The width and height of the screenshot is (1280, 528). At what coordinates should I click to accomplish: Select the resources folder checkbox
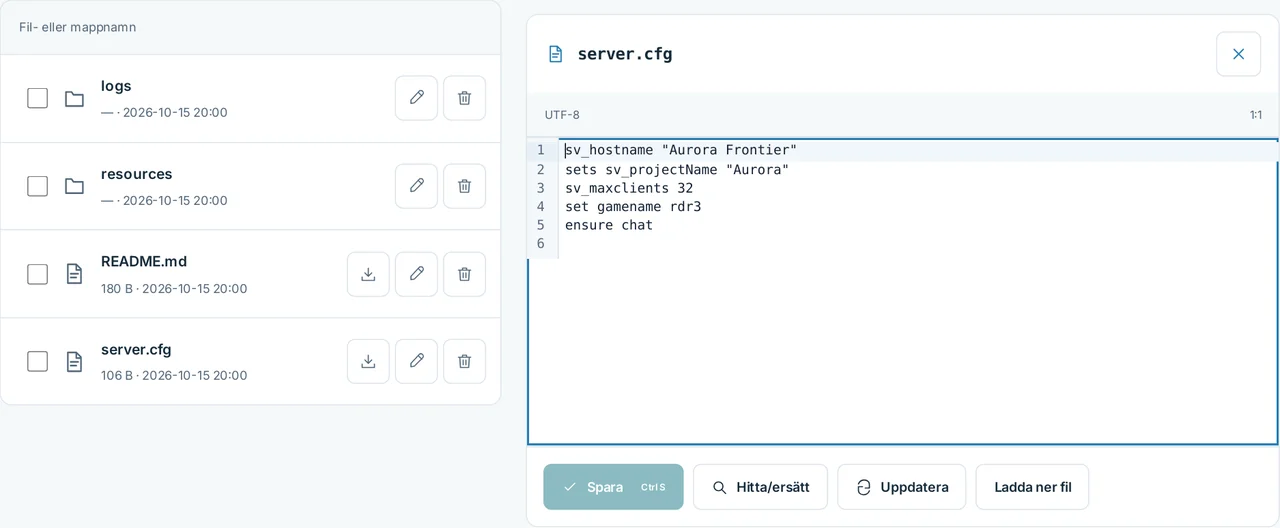click(37, 186)
